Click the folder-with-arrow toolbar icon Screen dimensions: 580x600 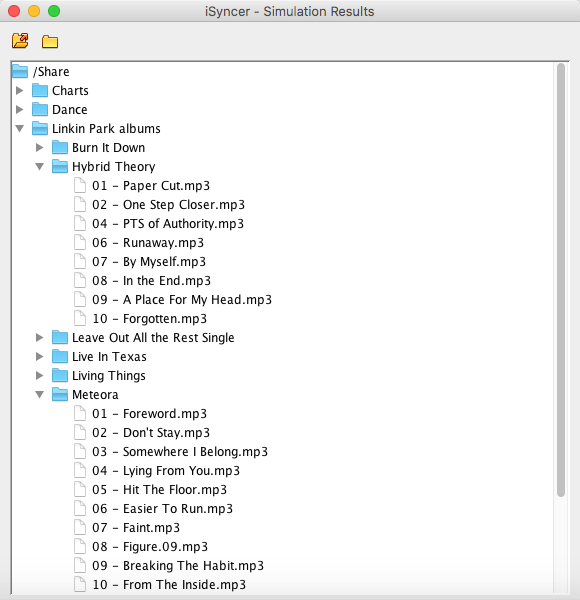[x=20, y=41]
